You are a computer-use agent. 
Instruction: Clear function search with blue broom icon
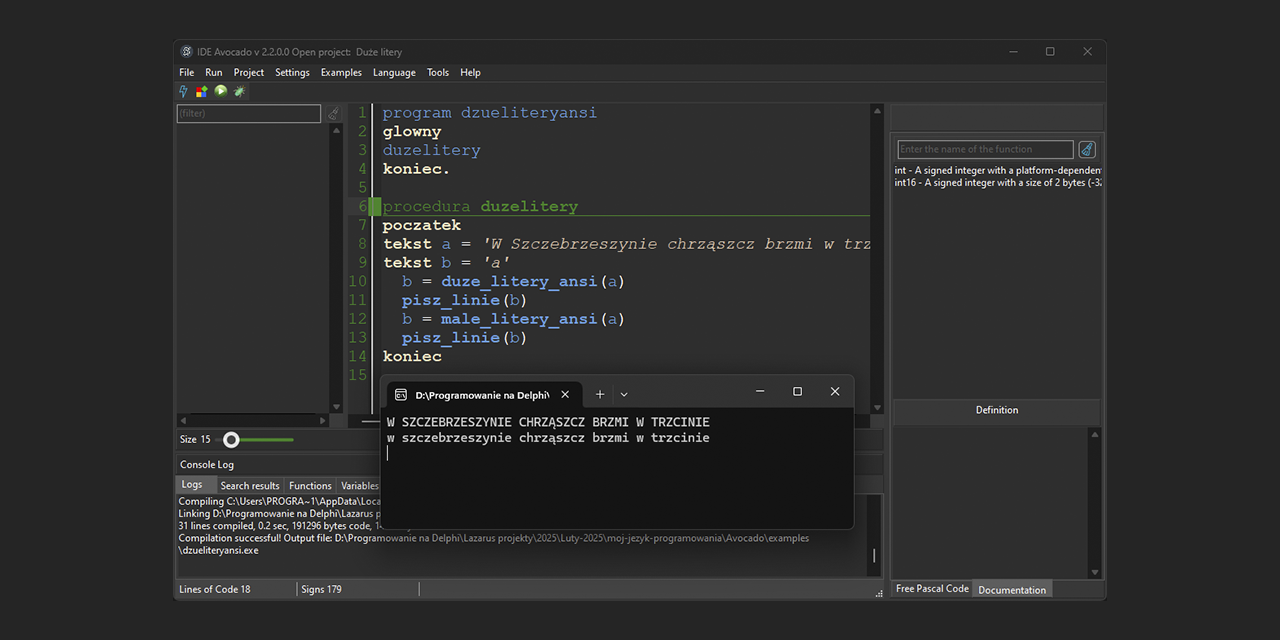[x=1087, y=150]
